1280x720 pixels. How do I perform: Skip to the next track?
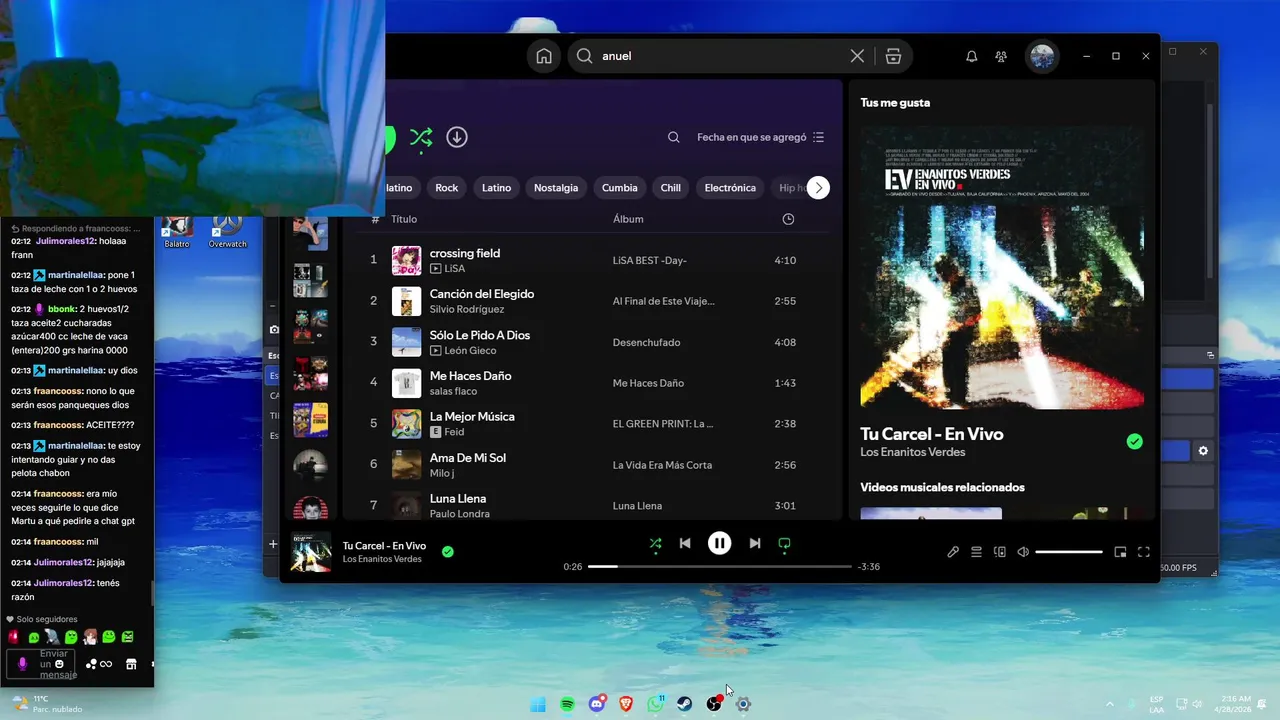[x=755, y=543]
